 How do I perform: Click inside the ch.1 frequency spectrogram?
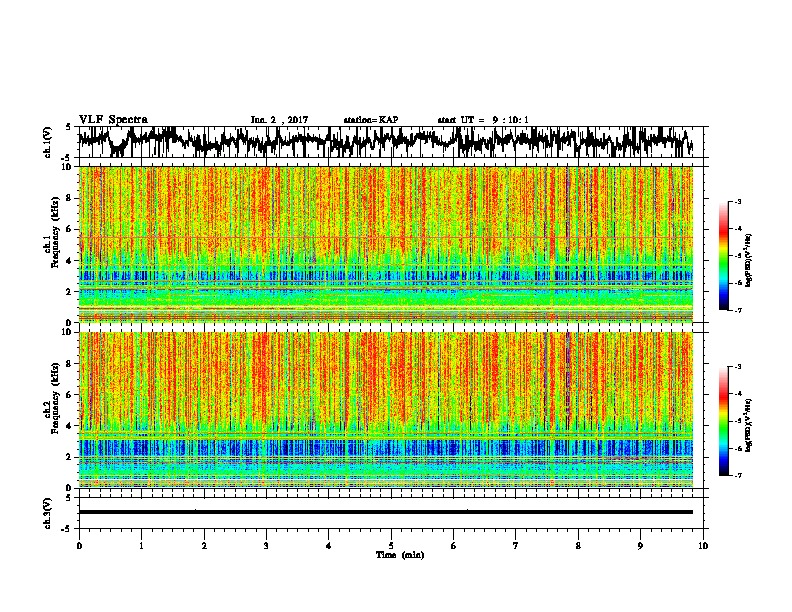point(385,244)
